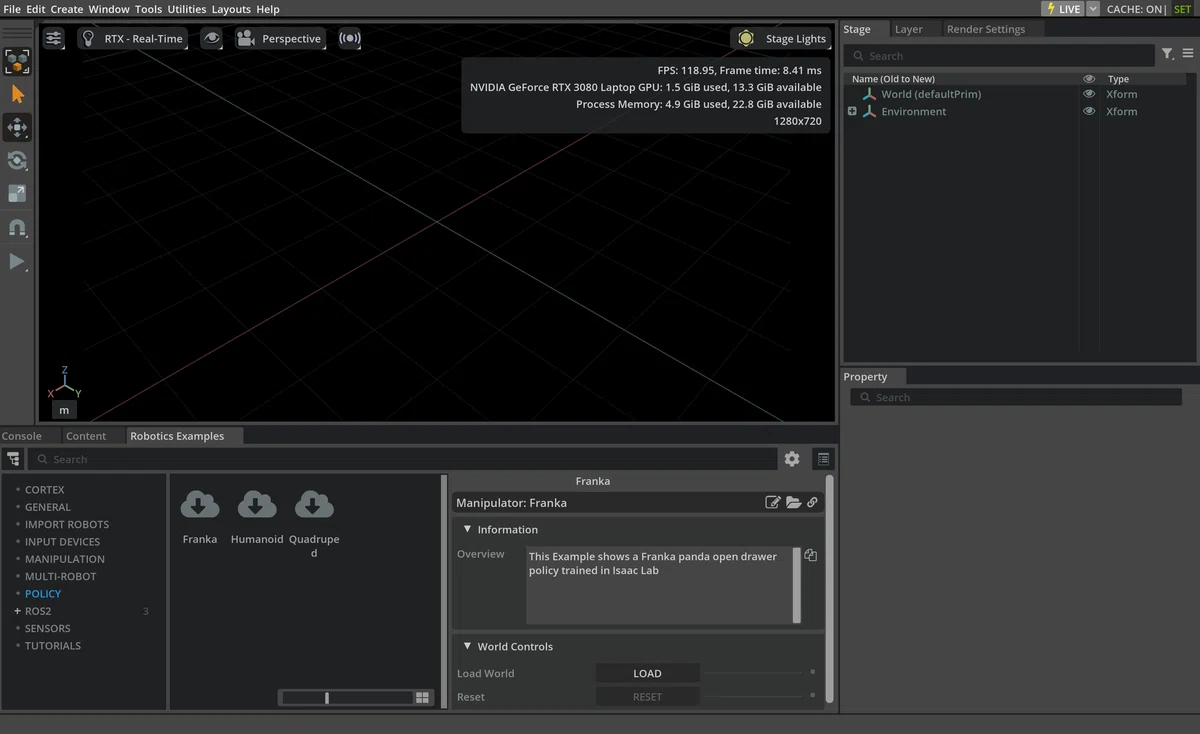Open the Layouts menu

(231, 9)
